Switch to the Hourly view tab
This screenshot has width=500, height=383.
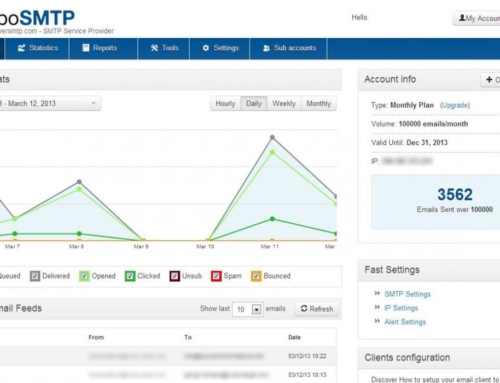(x=225, y=104)
